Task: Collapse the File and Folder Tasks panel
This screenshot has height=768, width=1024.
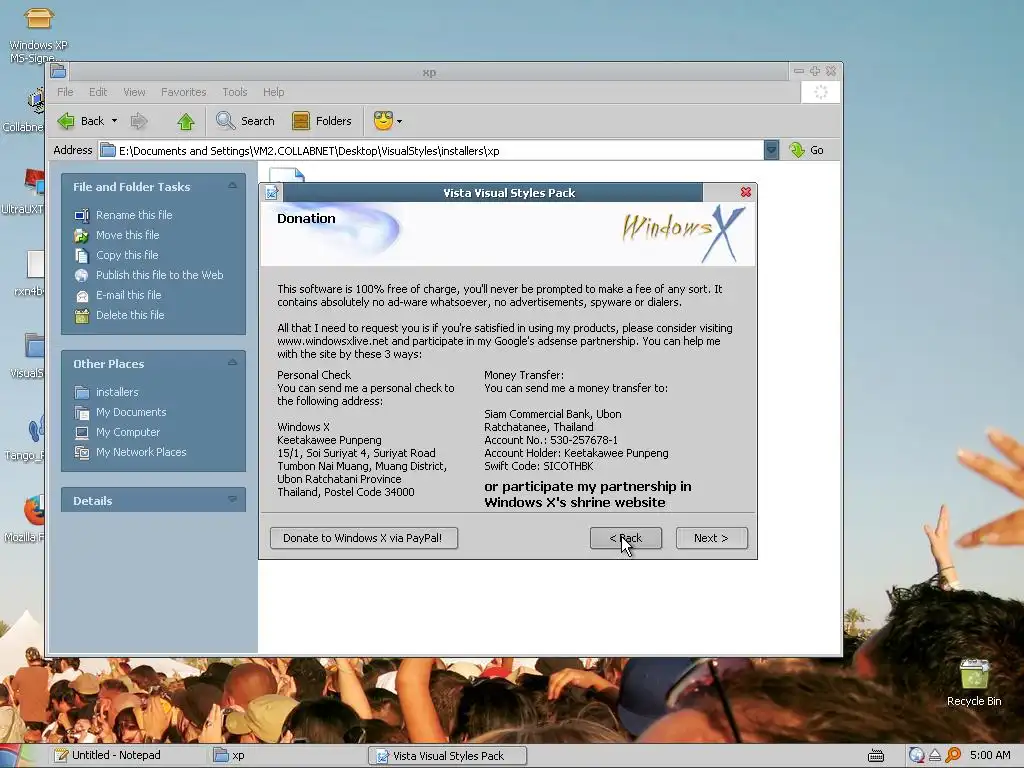Action: click(x=232, y=186)
